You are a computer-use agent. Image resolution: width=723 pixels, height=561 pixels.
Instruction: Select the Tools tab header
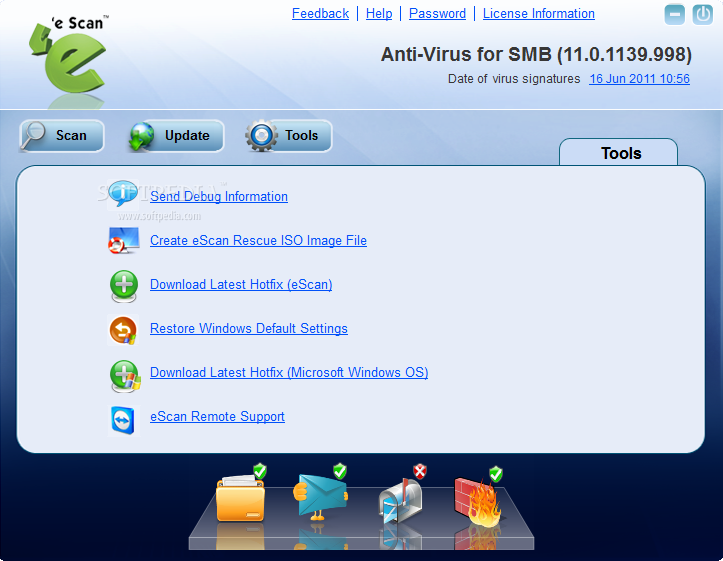tap(618, 153)
